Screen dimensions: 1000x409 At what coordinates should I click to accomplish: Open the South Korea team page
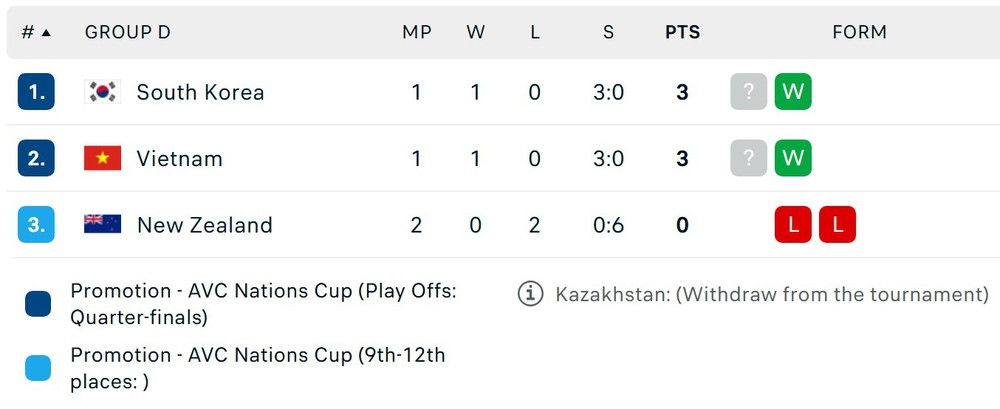click(200, 93)
